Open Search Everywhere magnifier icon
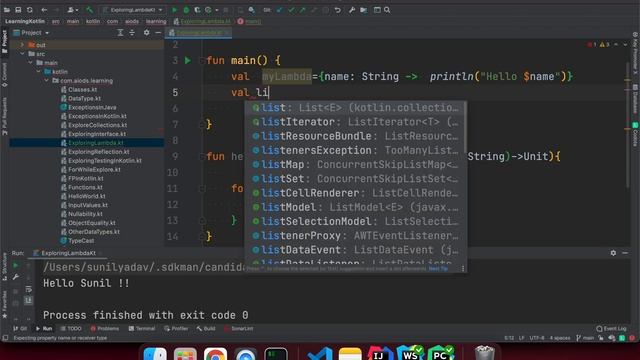The height and width of the screenshot is (360, 640). (x=387, y=10)
